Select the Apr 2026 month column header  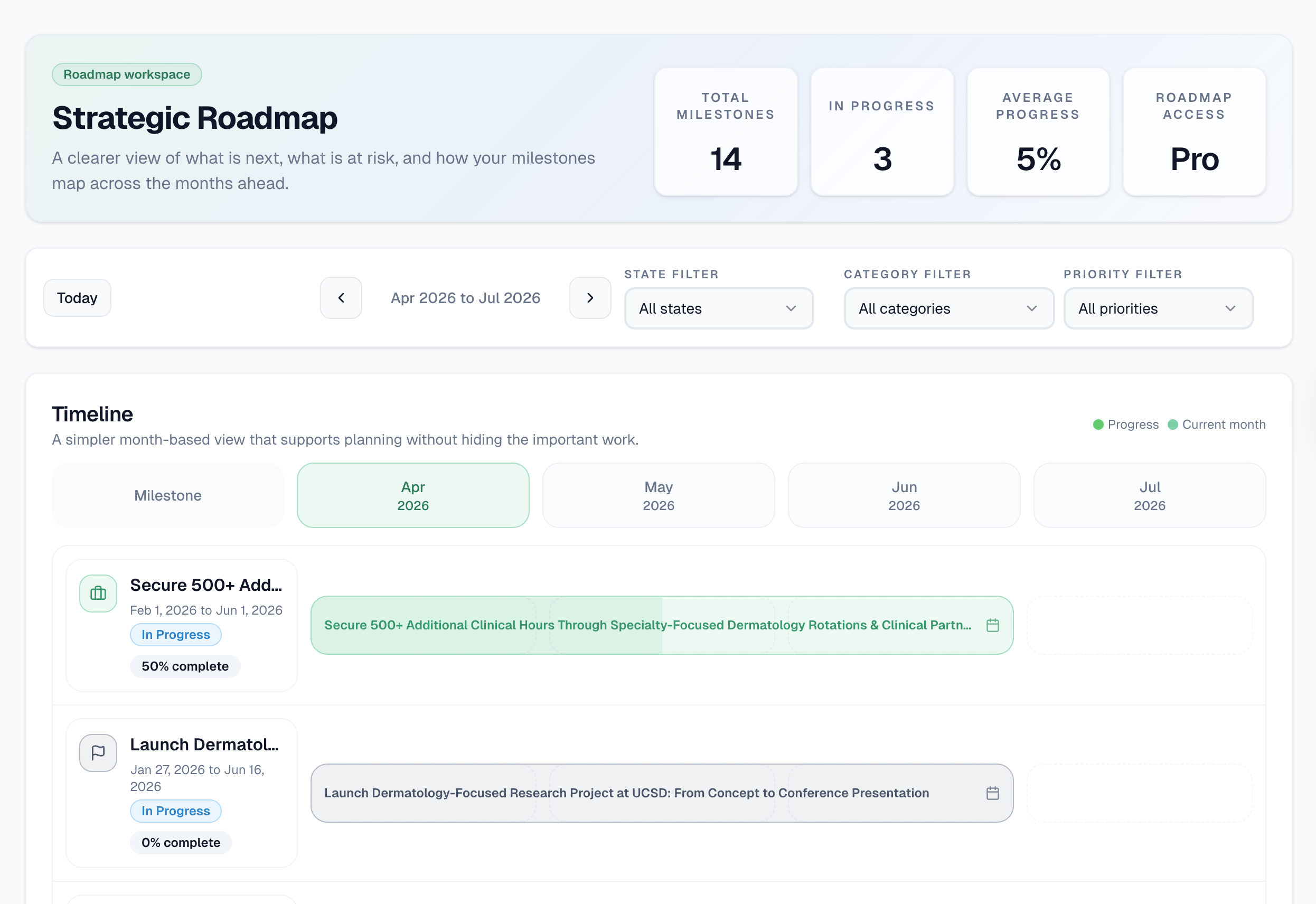click(x=413, y=496)
